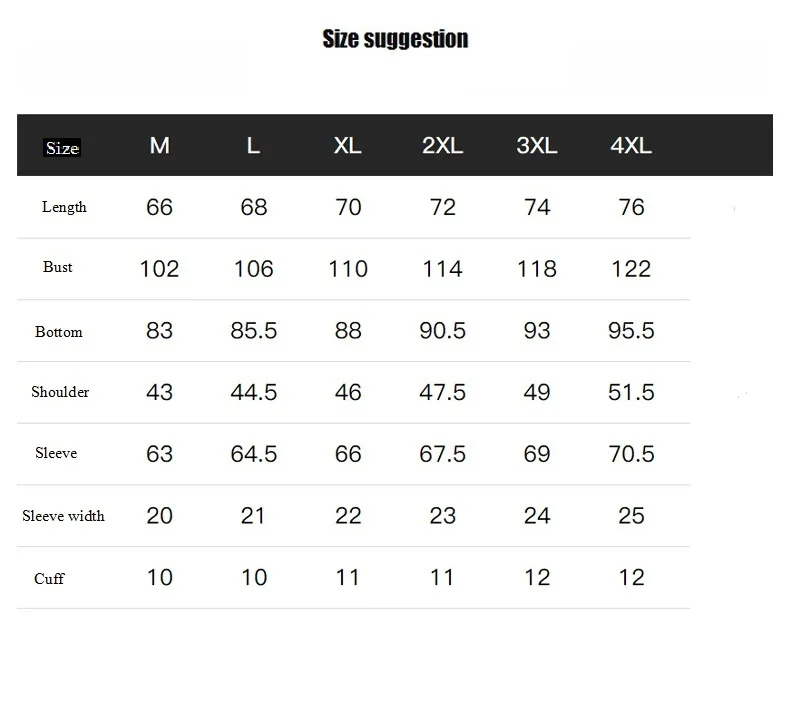790x712 pixels.
Task: Select the Bust row label
Action: click(x=58, y=267)
